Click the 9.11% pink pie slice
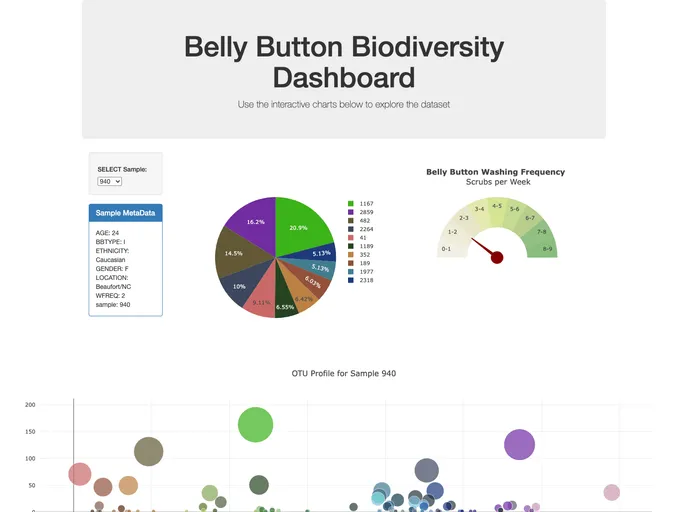 261,298
